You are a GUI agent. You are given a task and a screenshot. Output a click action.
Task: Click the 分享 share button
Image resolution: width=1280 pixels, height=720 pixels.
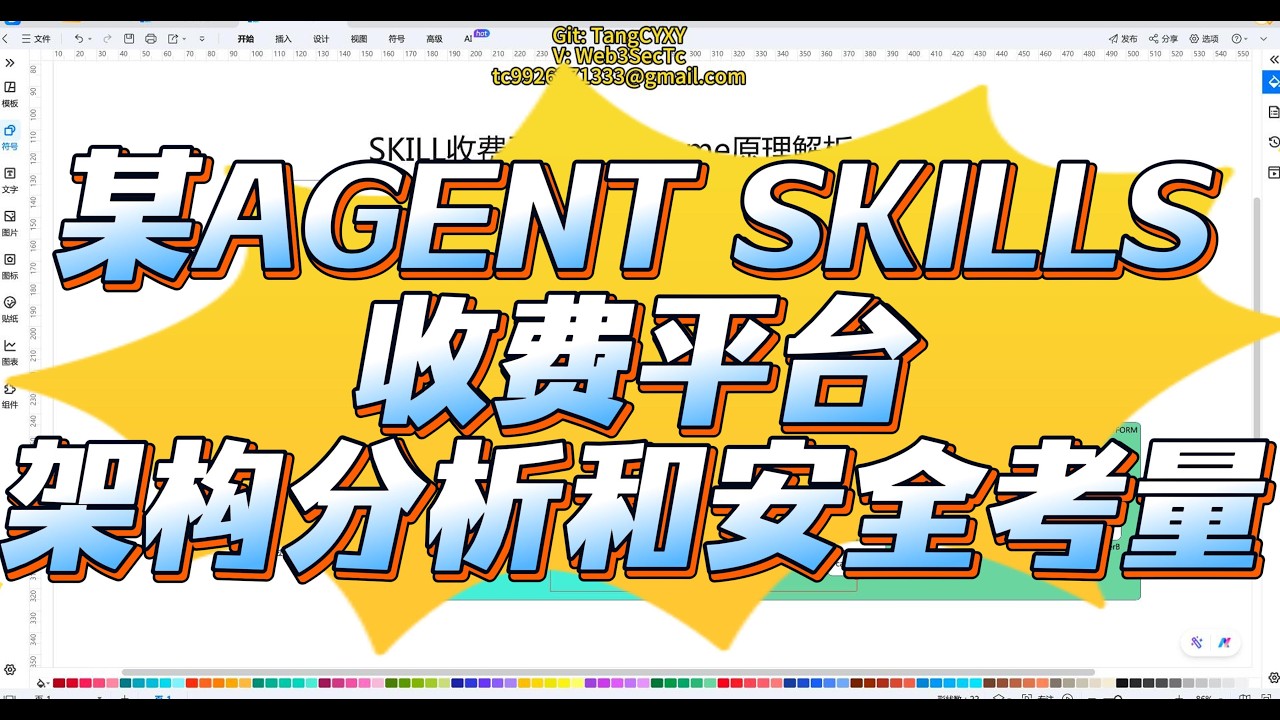(x=1163, y=38)
